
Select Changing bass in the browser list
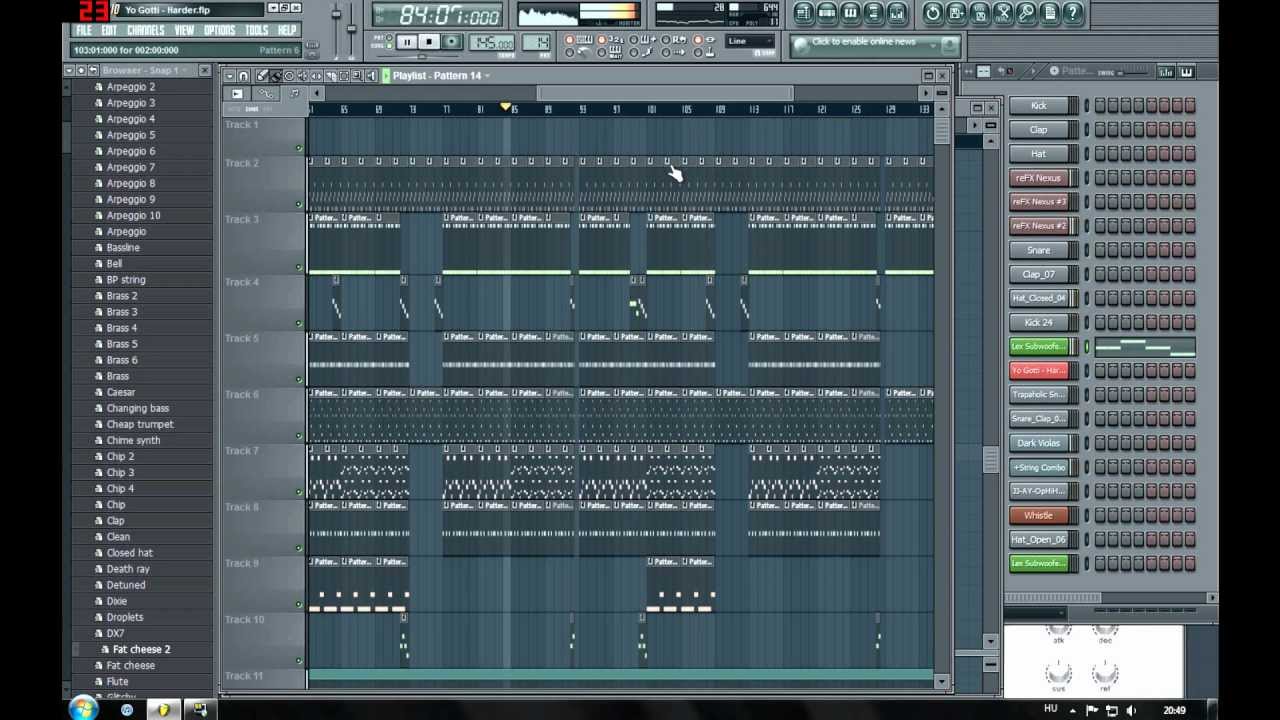tap(137, 408)
